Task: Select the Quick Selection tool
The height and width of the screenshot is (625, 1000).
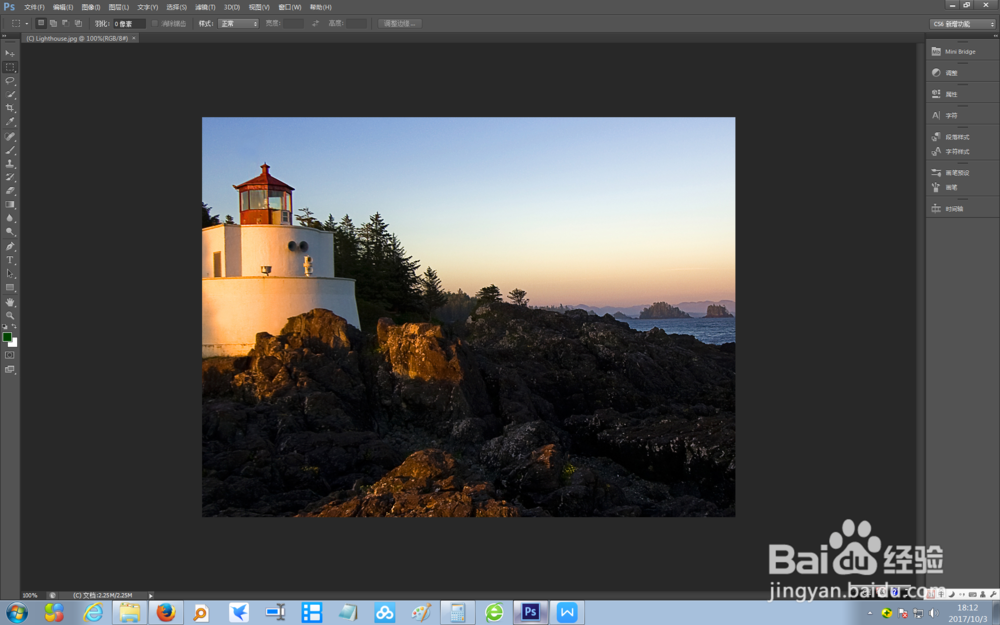Action: (x=10, y=94)
